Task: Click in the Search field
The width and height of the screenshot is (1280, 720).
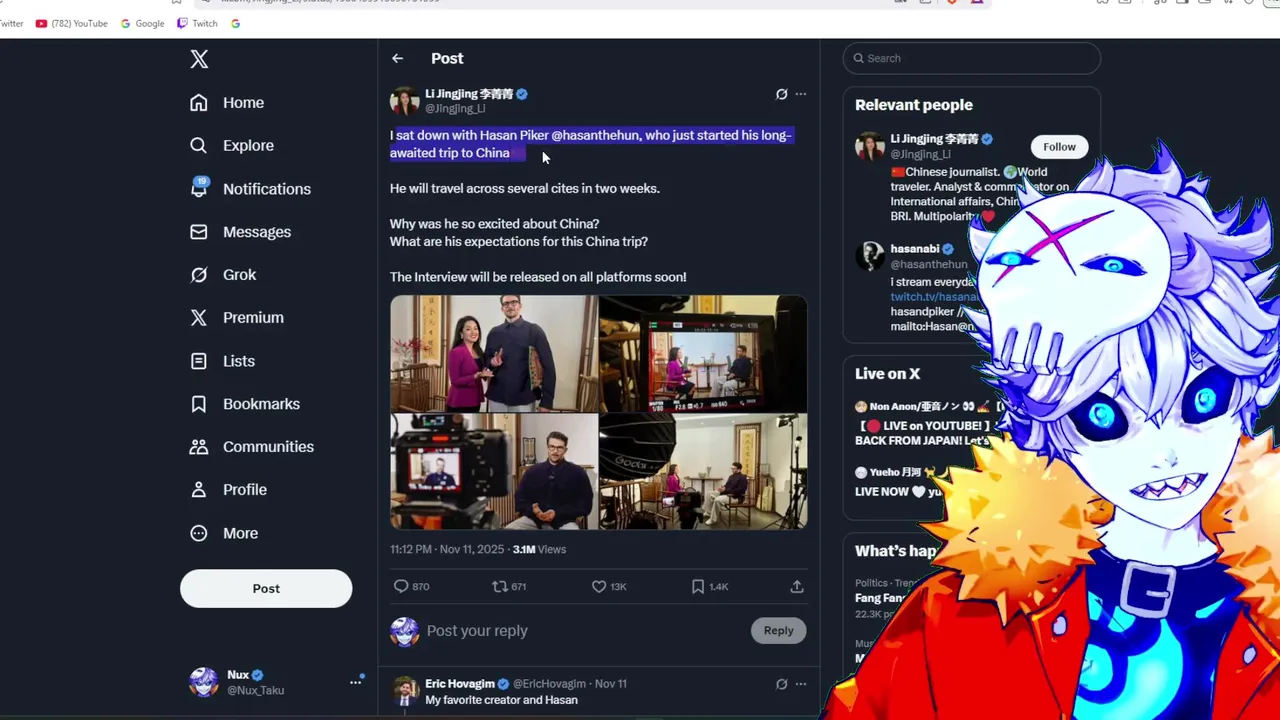Action: pos(971,58)
